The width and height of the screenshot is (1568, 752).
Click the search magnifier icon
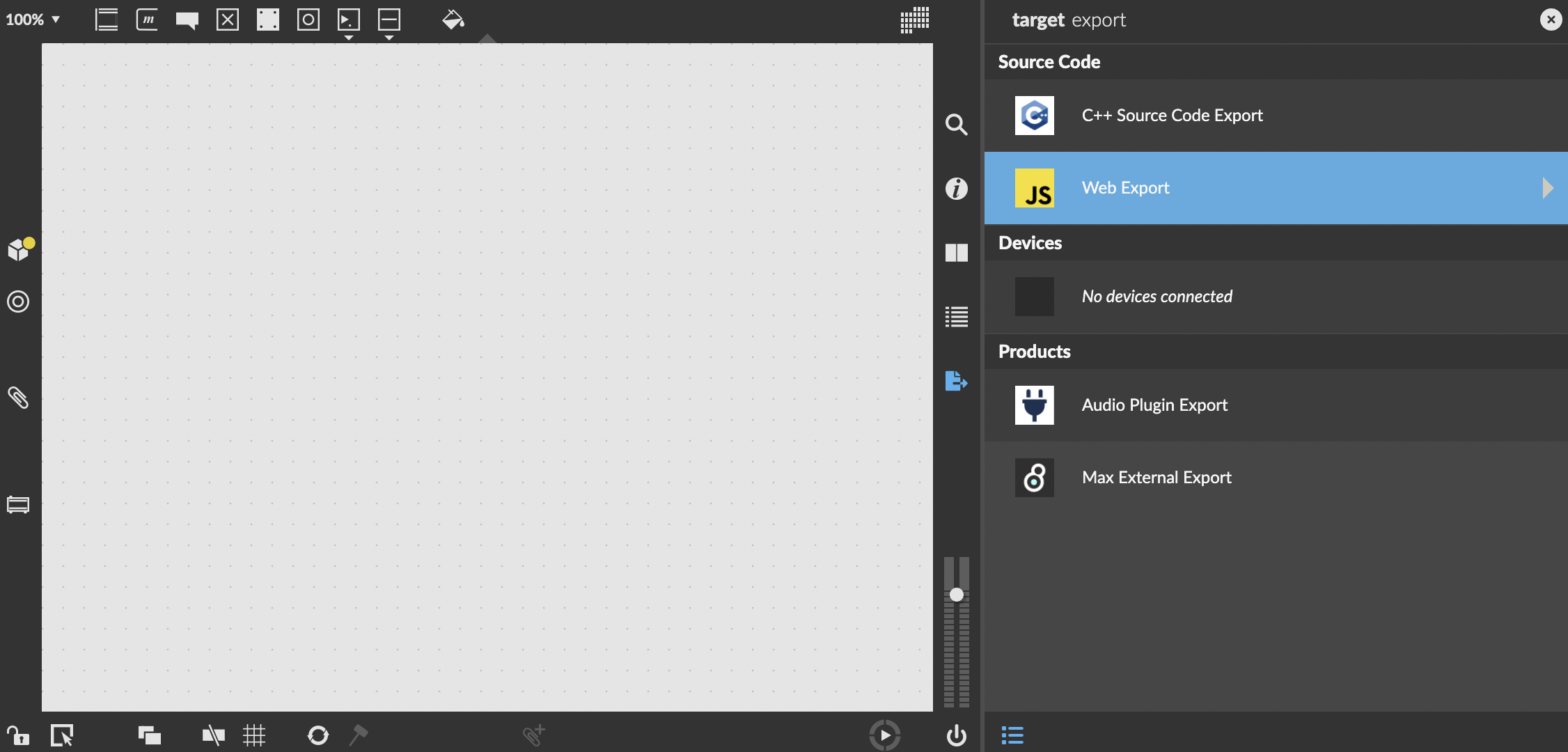click(x=956, y=125)
